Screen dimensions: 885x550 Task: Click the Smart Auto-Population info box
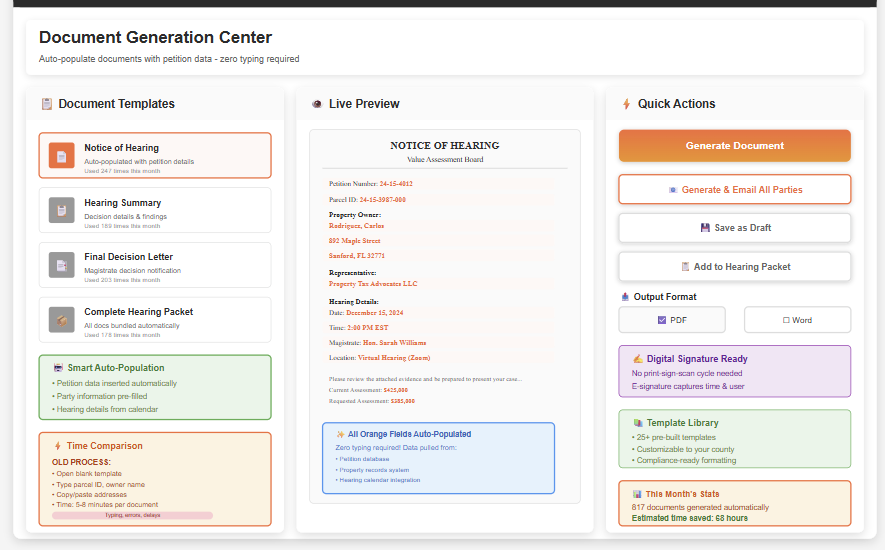(x=154, y=388)
